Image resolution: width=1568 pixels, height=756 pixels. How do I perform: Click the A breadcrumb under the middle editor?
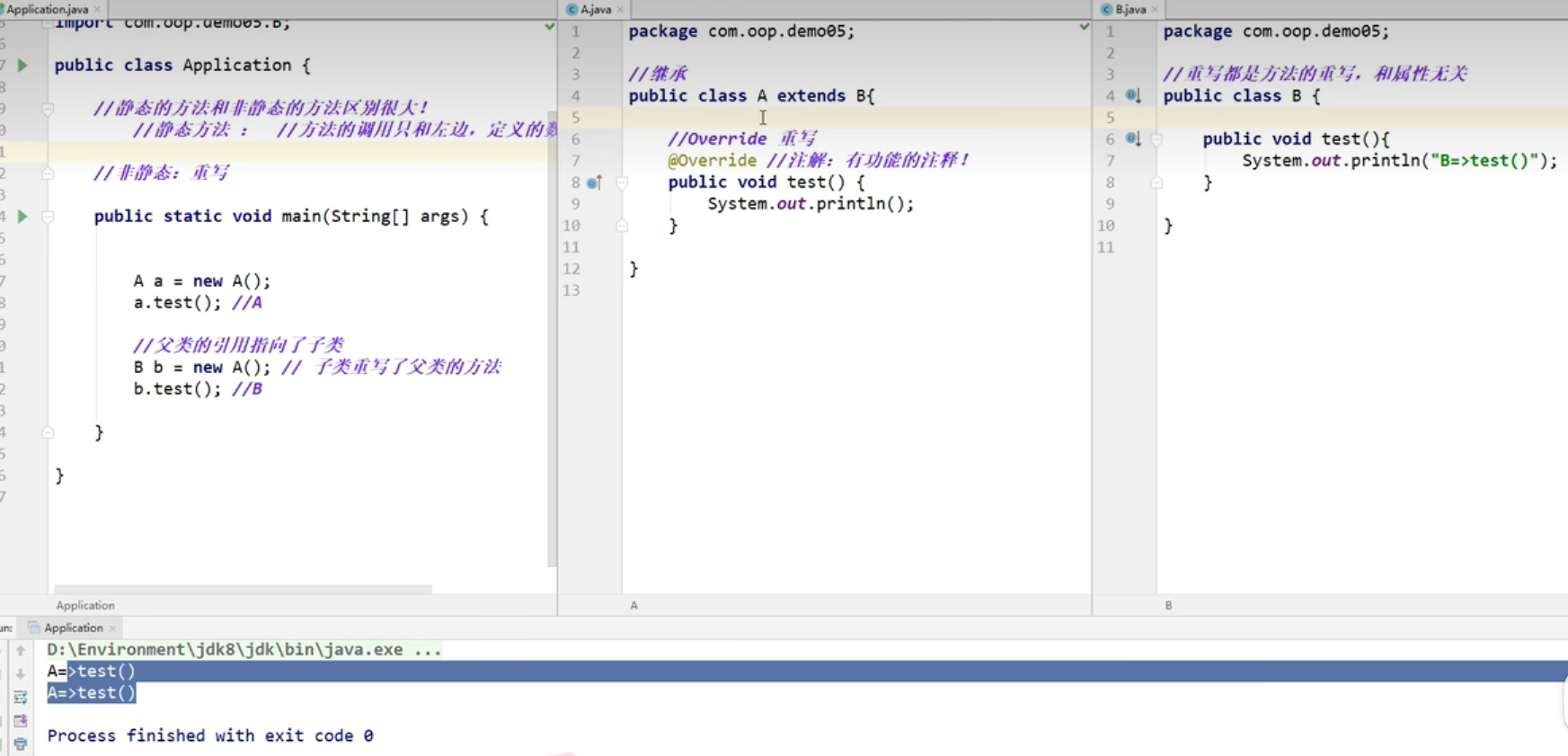[633, 605]
